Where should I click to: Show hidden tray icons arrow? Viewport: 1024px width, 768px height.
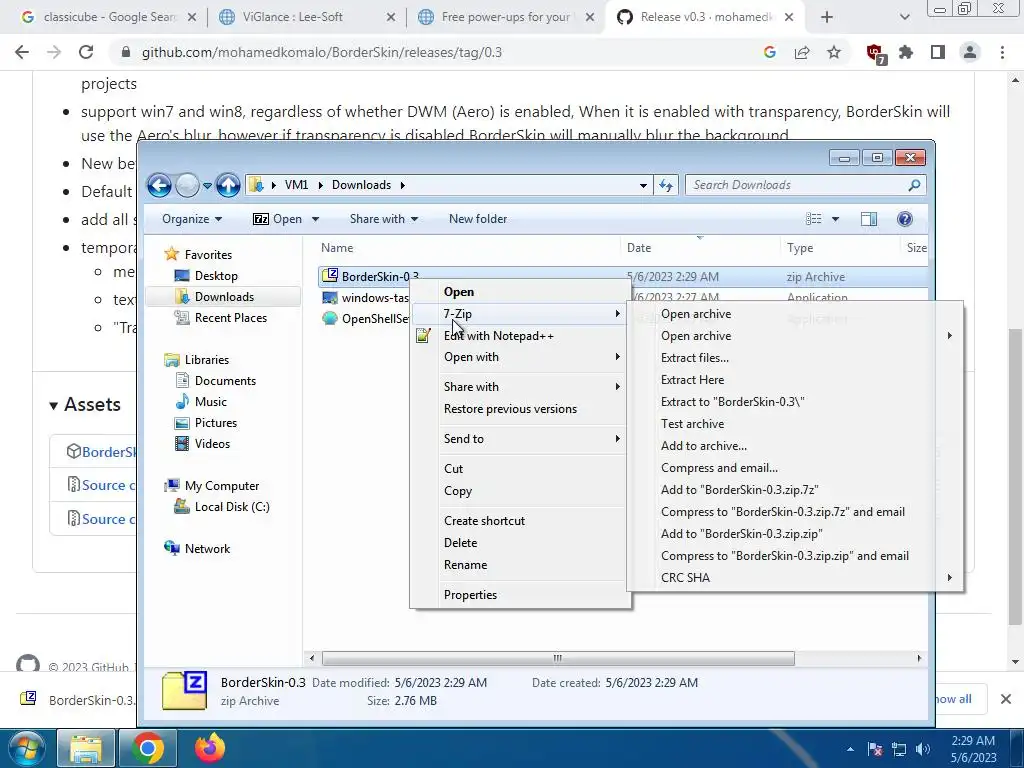850,749
